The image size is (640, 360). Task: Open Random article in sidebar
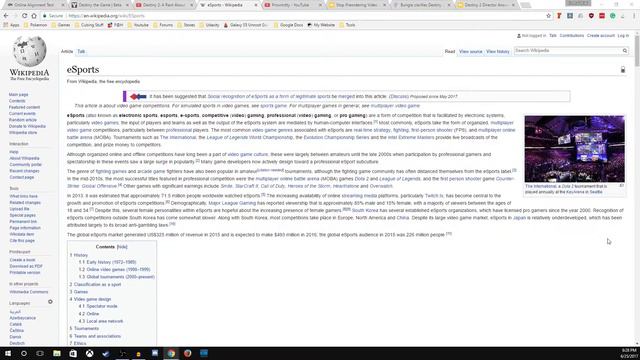pyautogui.click(x=23, y=120)
